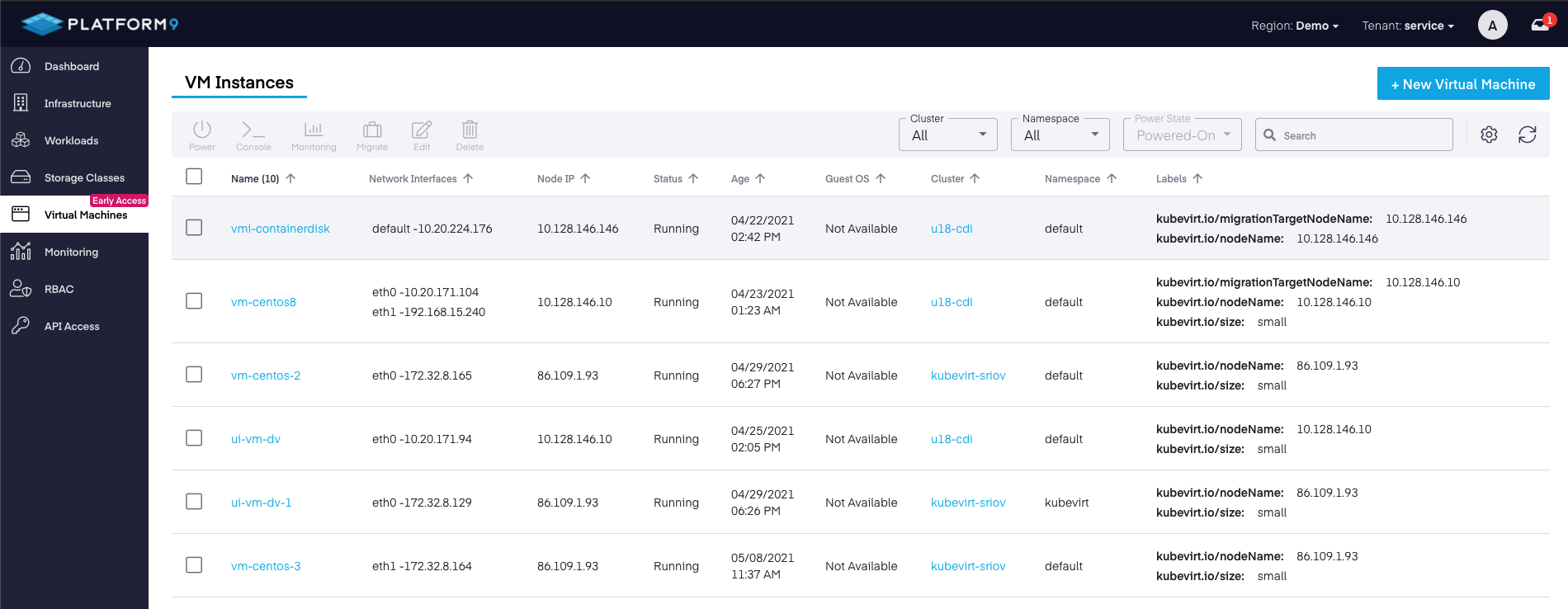Open the Namespace filter dropdown
This screenshot has width=1568, height=609.
click(1060, 135)
